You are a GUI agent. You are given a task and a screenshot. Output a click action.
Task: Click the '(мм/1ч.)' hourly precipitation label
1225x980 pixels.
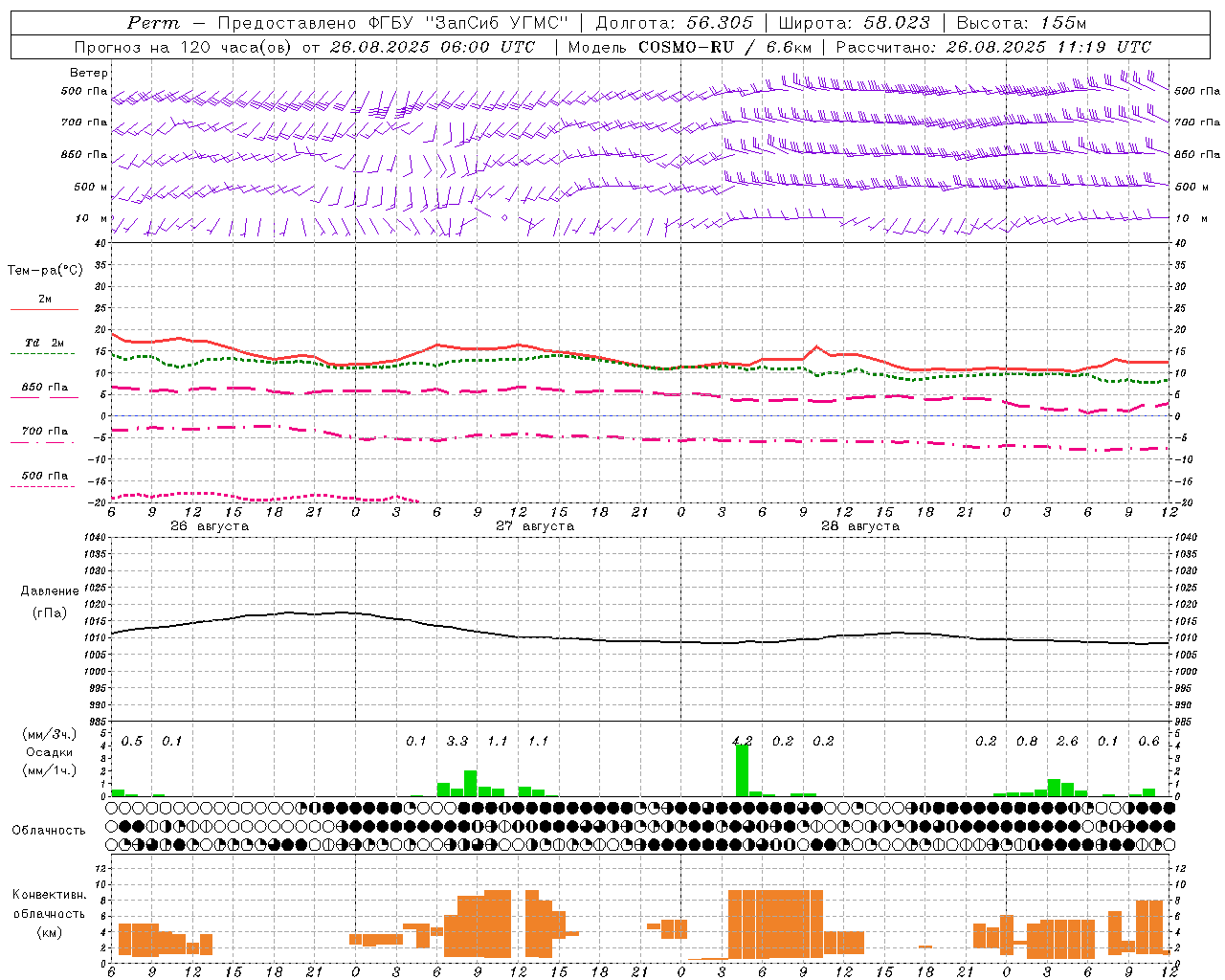coord(50,770)
